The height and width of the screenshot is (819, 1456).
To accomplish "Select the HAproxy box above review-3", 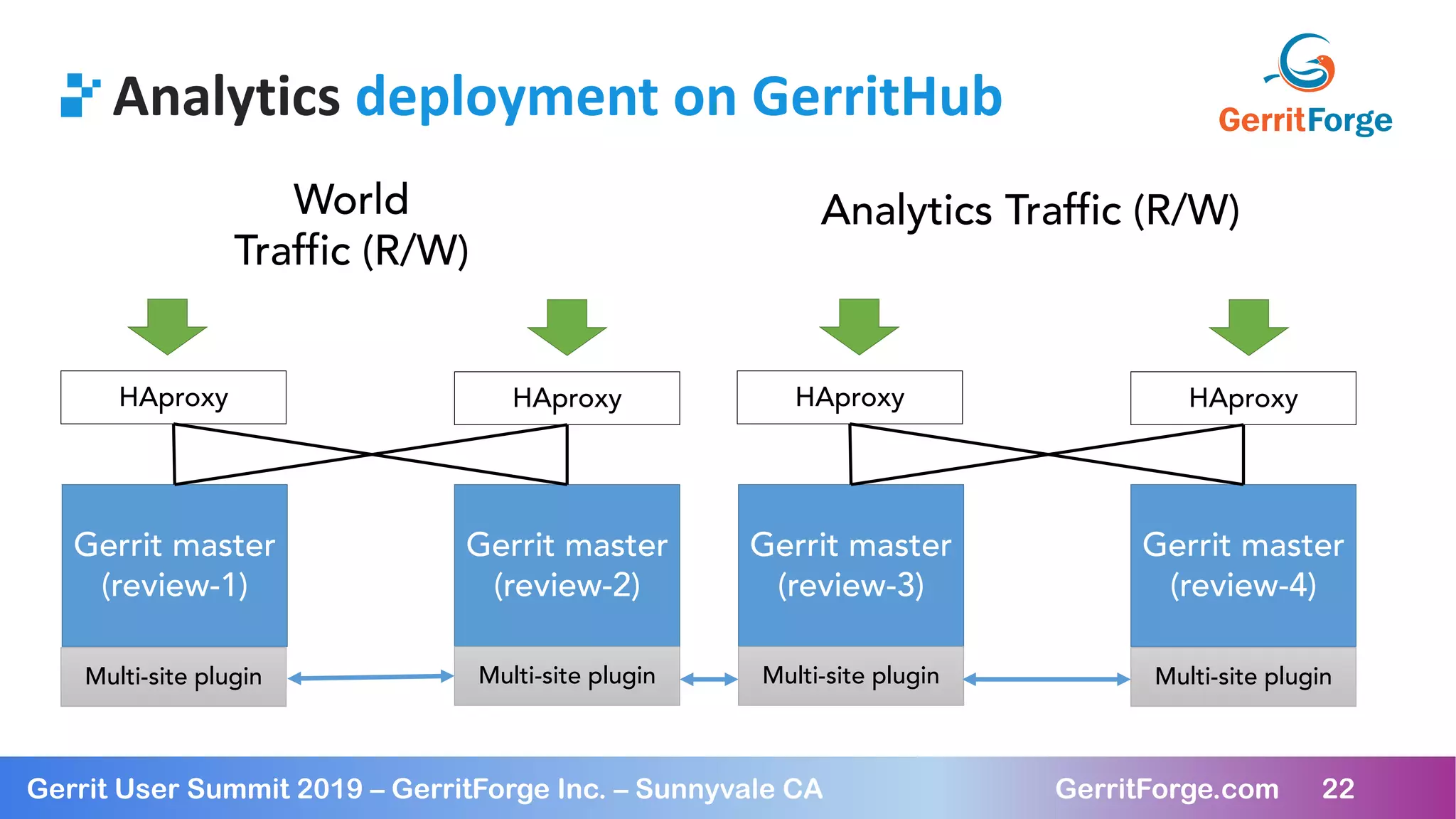I will pyautogui.click(x=850, y=397).
